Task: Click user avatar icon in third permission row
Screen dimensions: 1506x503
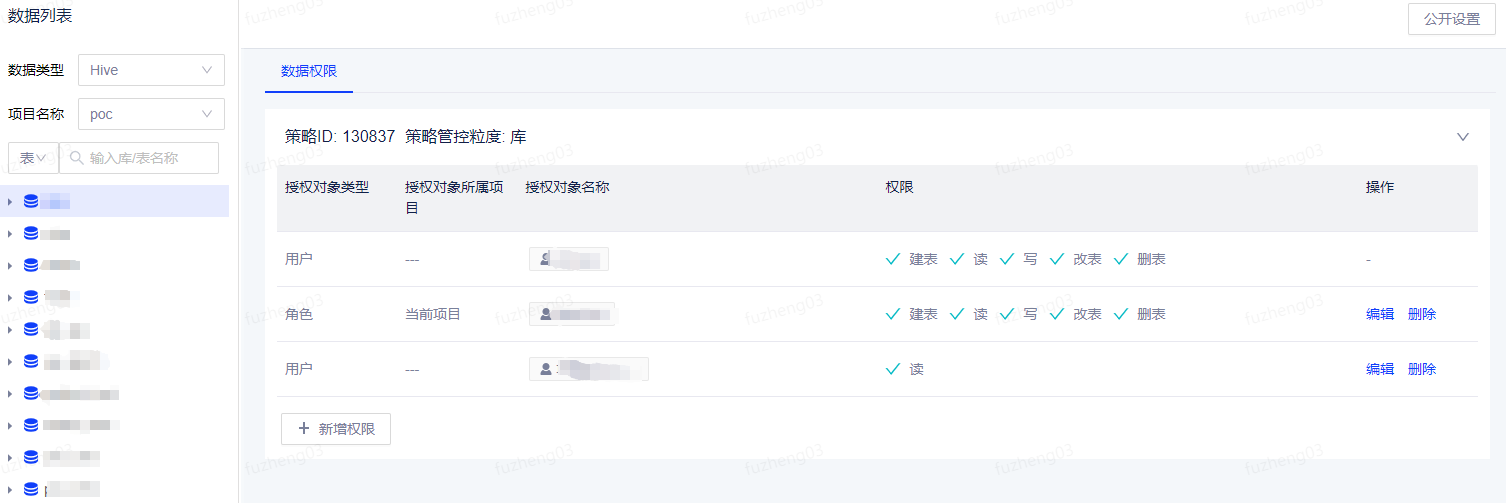Action: coord(546,369)
